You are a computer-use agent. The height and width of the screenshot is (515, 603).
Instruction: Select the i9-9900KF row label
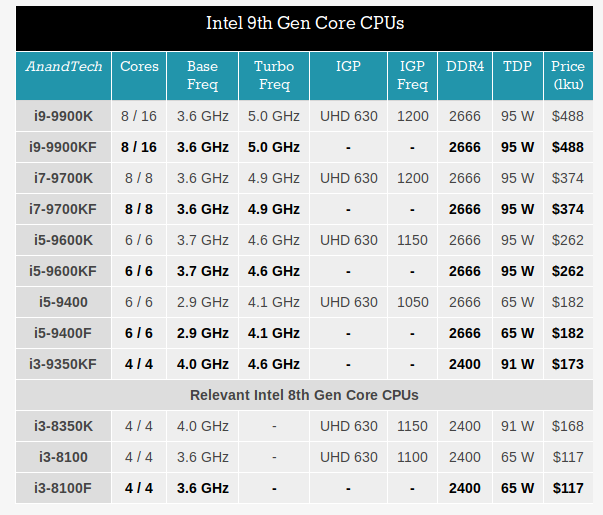click(63, 147)
